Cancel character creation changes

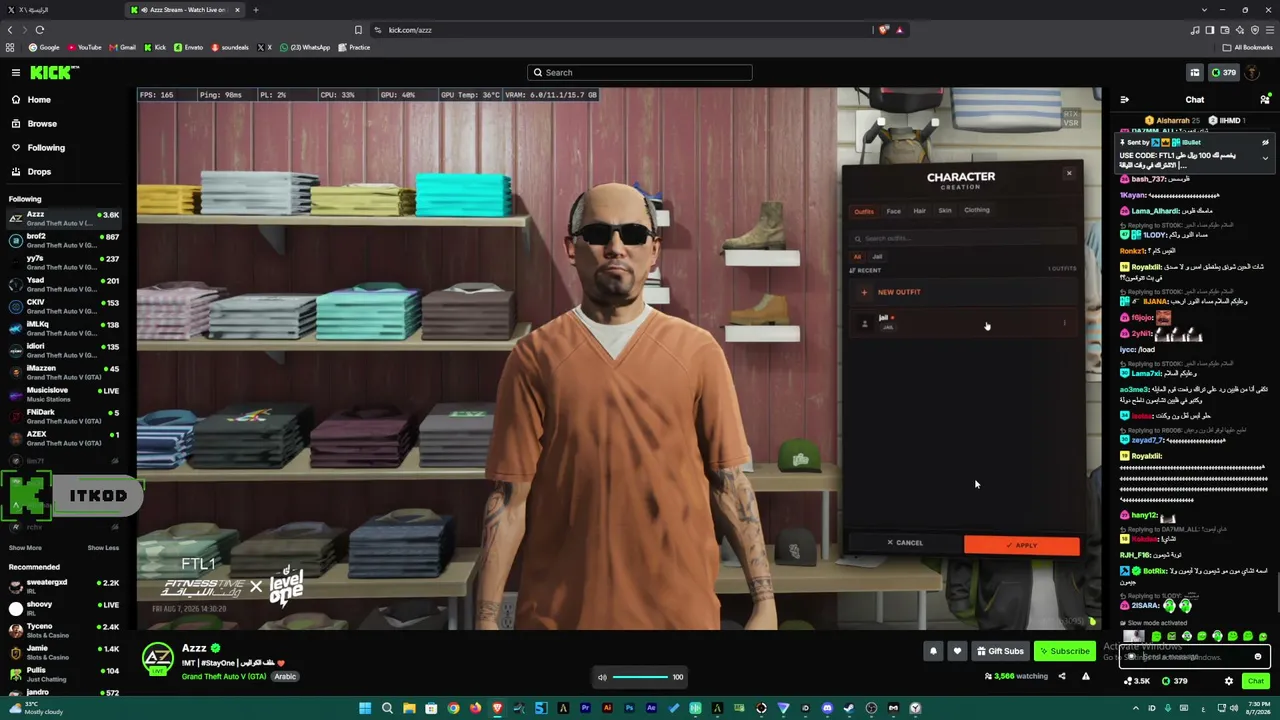904,543
